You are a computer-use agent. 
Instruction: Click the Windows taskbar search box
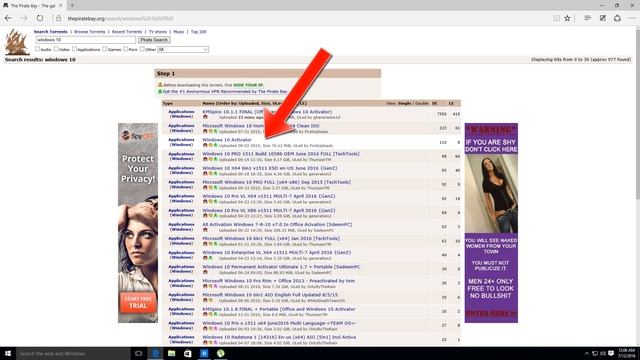(73, 353)
